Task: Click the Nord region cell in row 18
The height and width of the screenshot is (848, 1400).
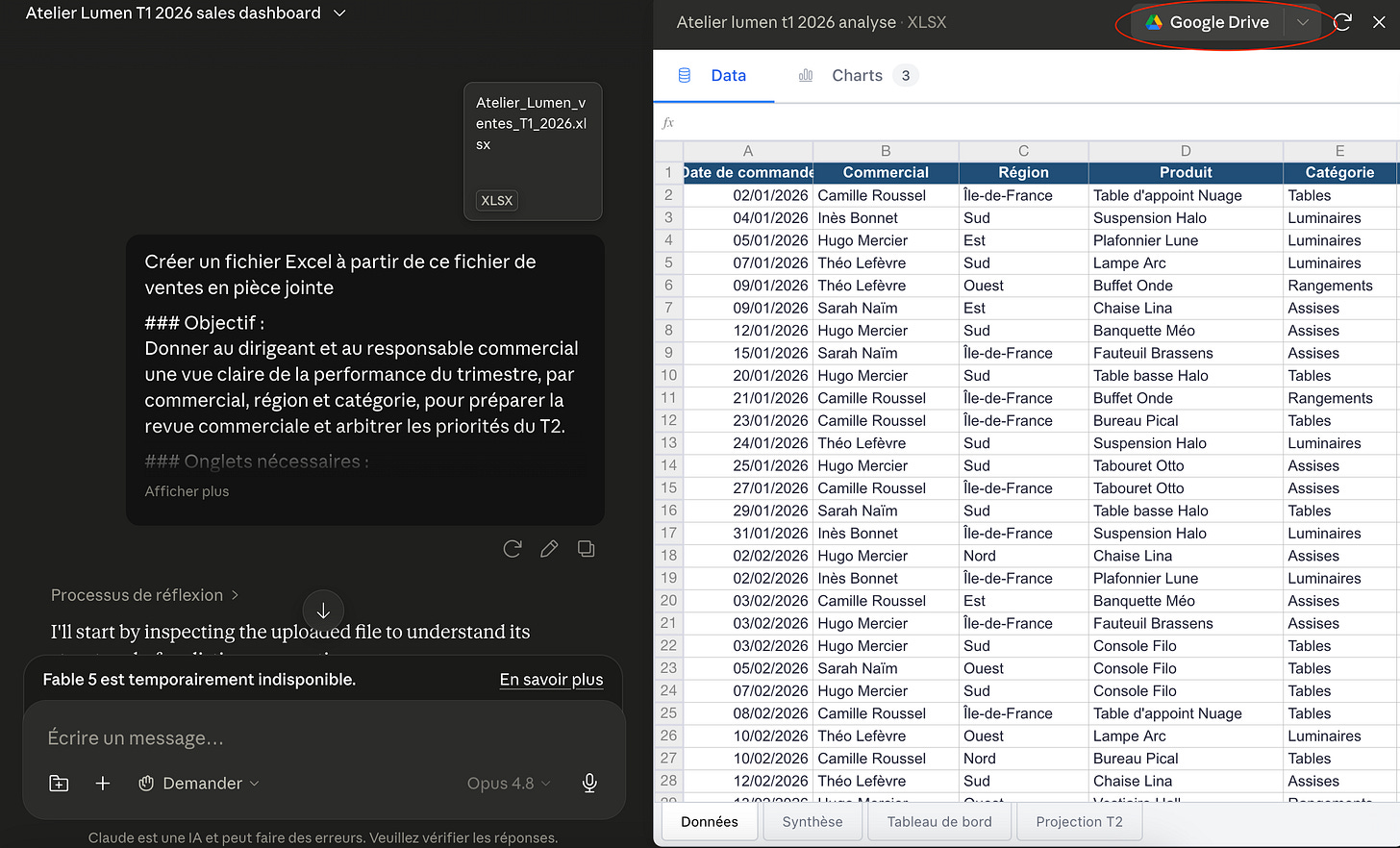Action: (x=1024, y=556)
